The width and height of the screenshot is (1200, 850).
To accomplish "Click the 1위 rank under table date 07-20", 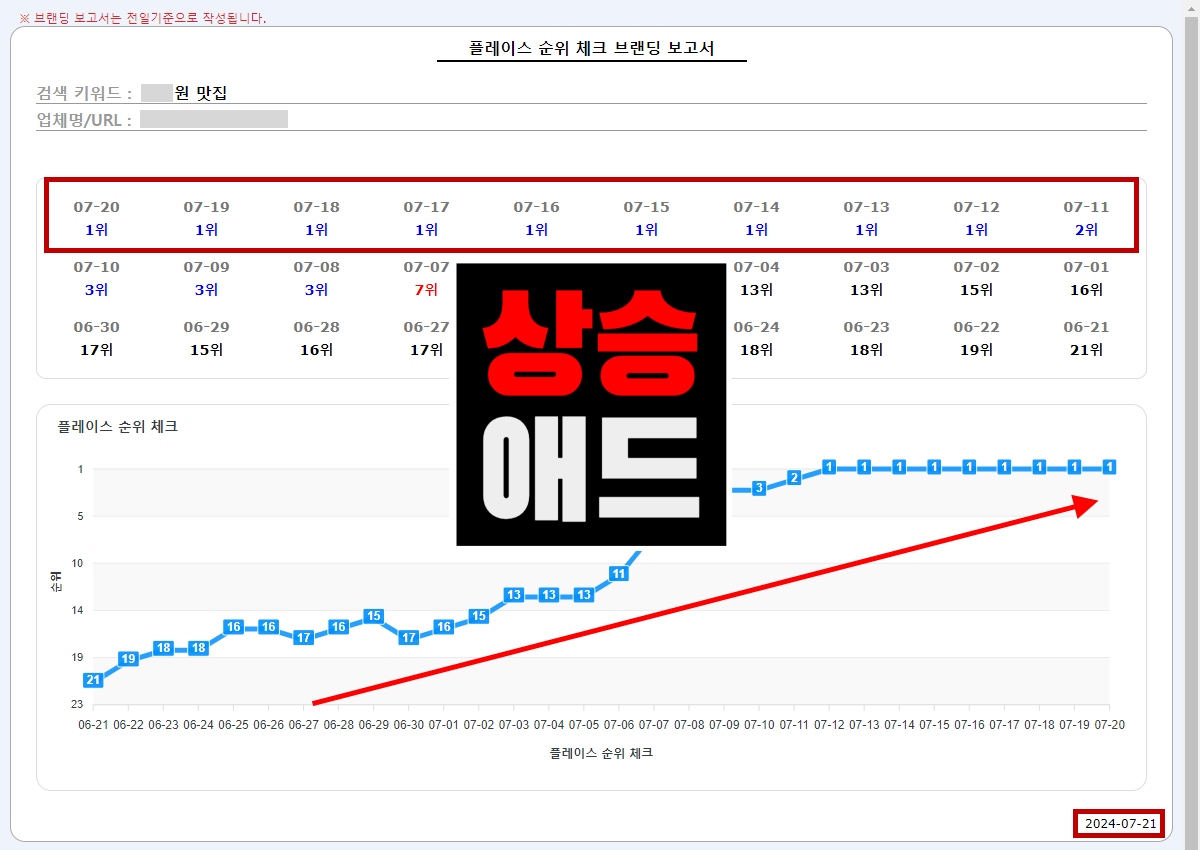I will pos(97,230).
